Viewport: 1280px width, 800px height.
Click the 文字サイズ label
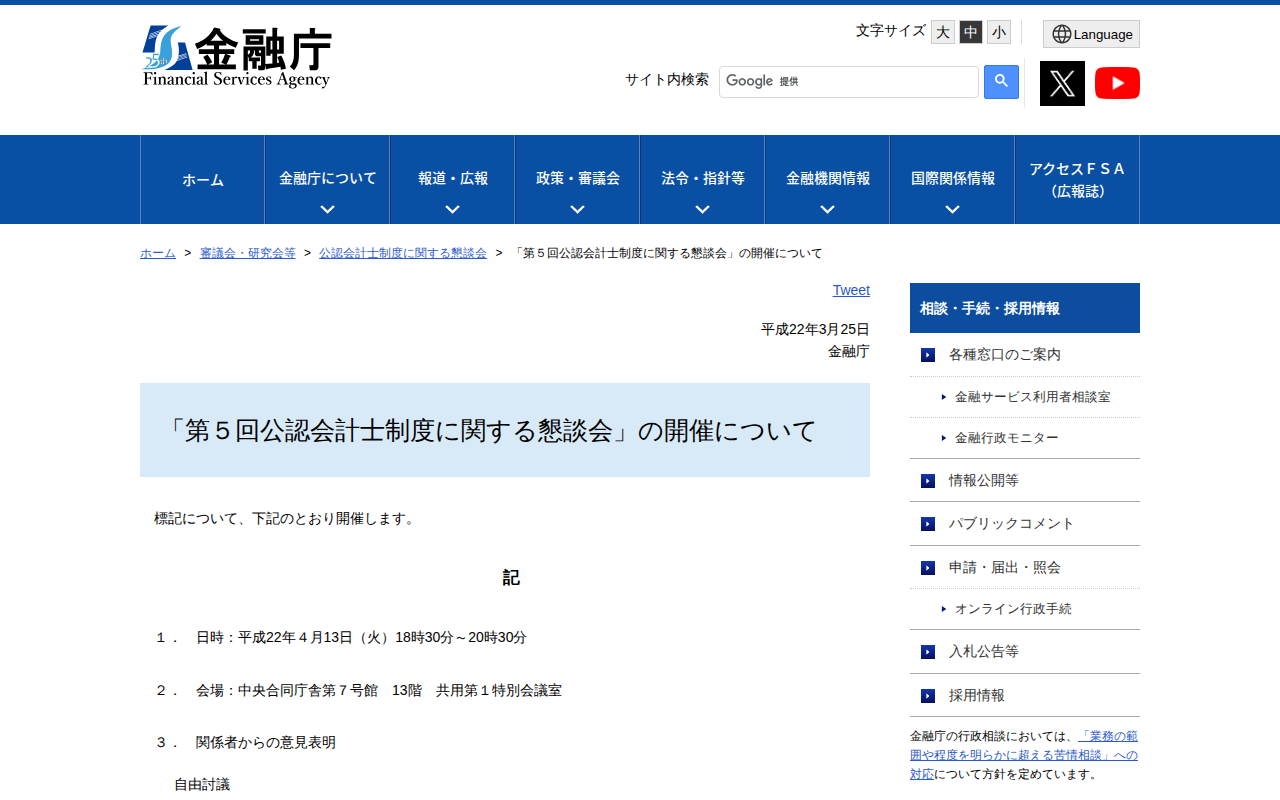click(891, 31)
